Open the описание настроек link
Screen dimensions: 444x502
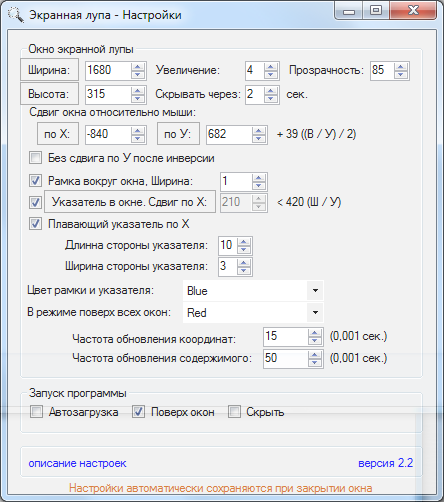[77, 463]
